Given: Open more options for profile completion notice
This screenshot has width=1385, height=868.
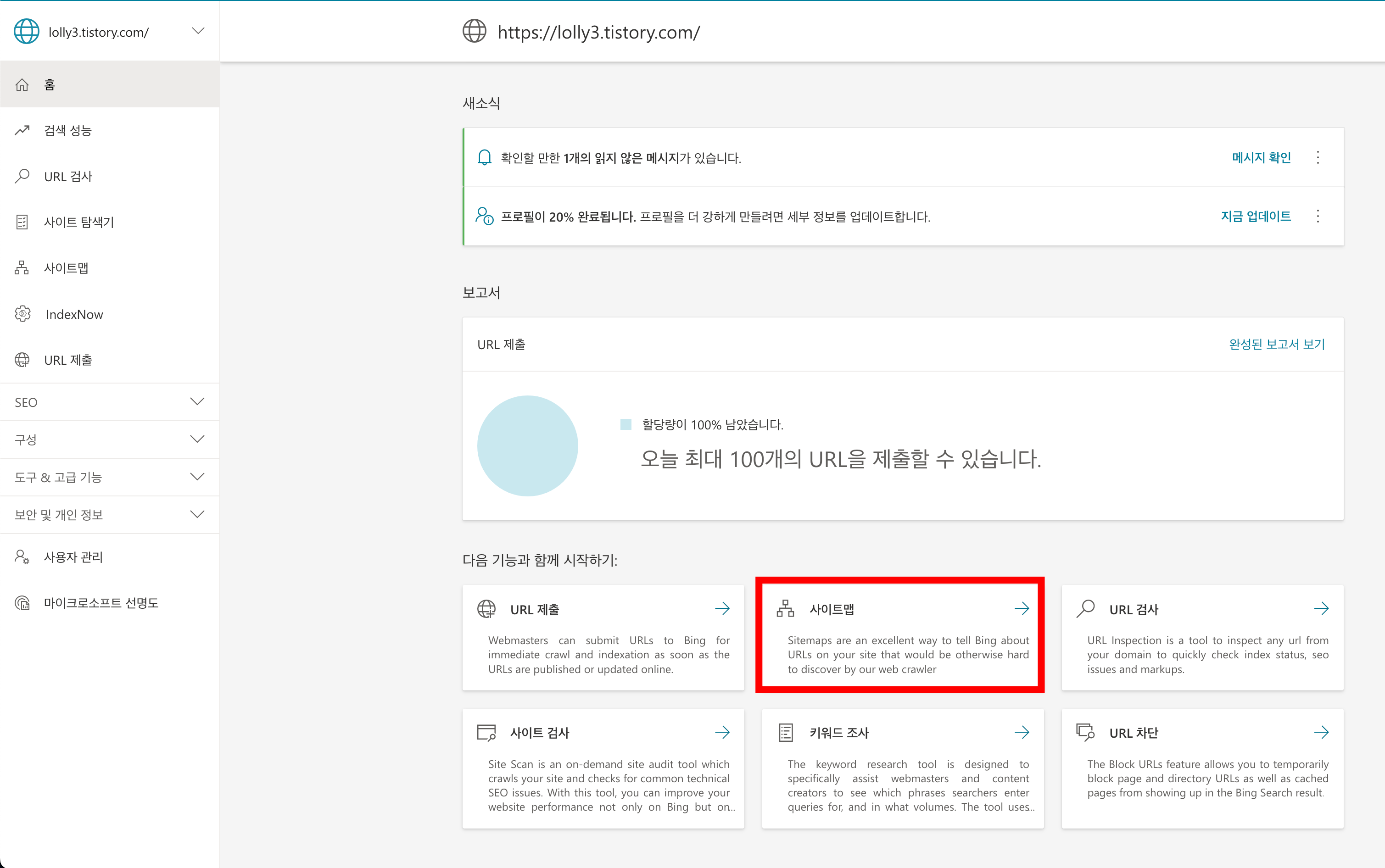Looking at the screenshot, I should click(x=1318, y=216).
